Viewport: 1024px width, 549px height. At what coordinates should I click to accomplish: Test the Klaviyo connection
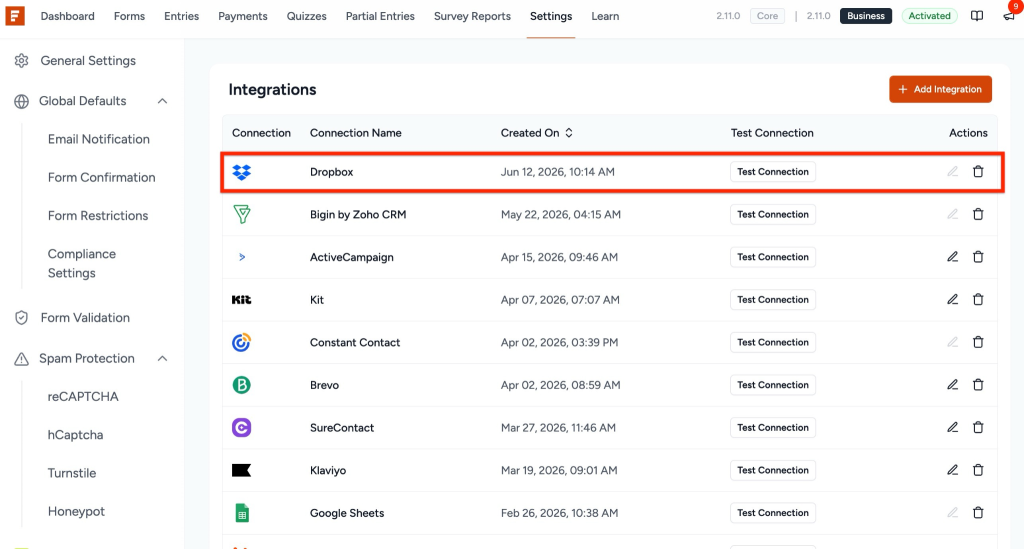tap(773, 470)
